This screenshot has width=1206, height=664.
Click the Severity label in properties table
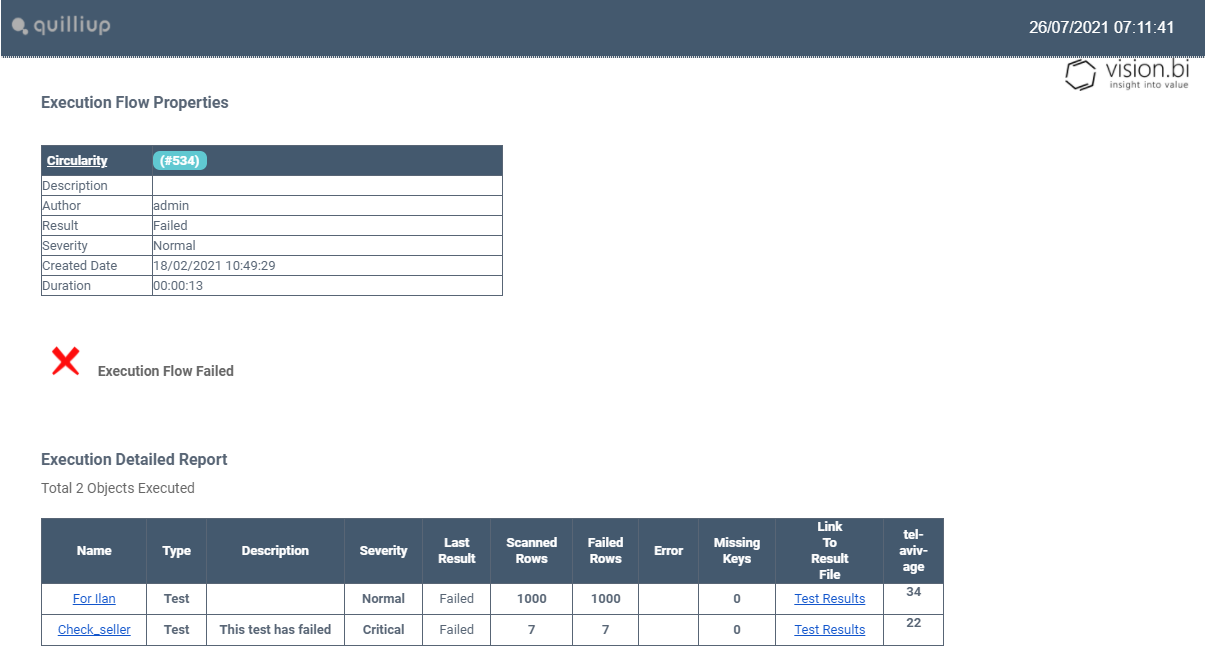click(65, 246)
